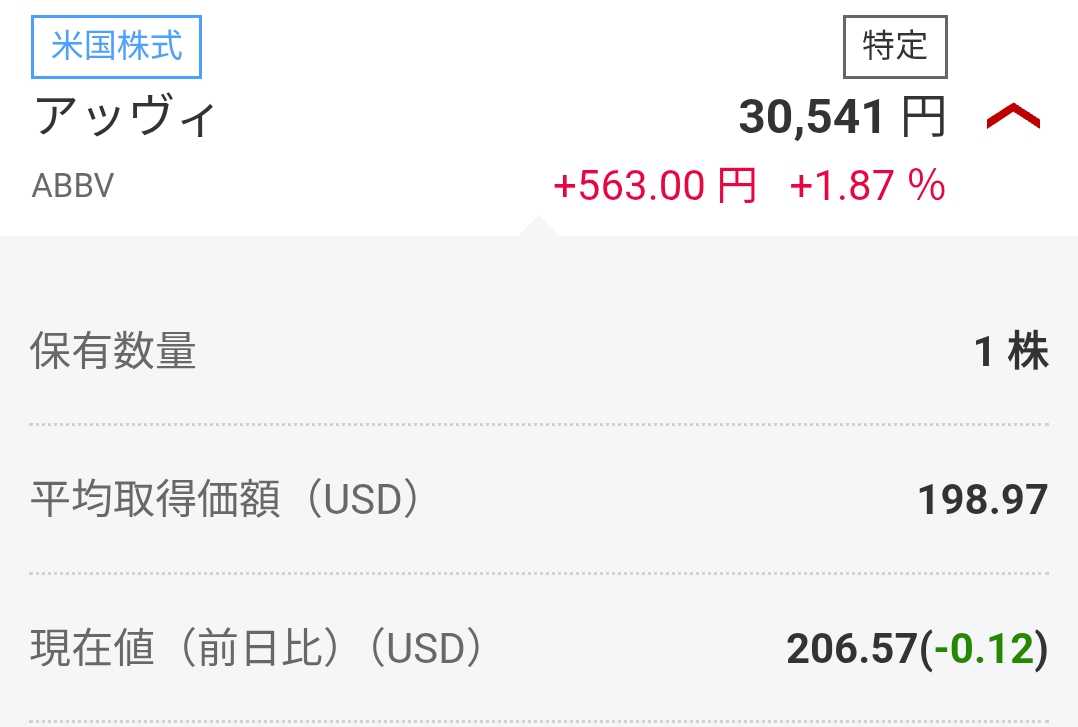The height and width of the screenshot is (727, 1078).
Task: Select the 保有数量 row label
Action: 113,352
